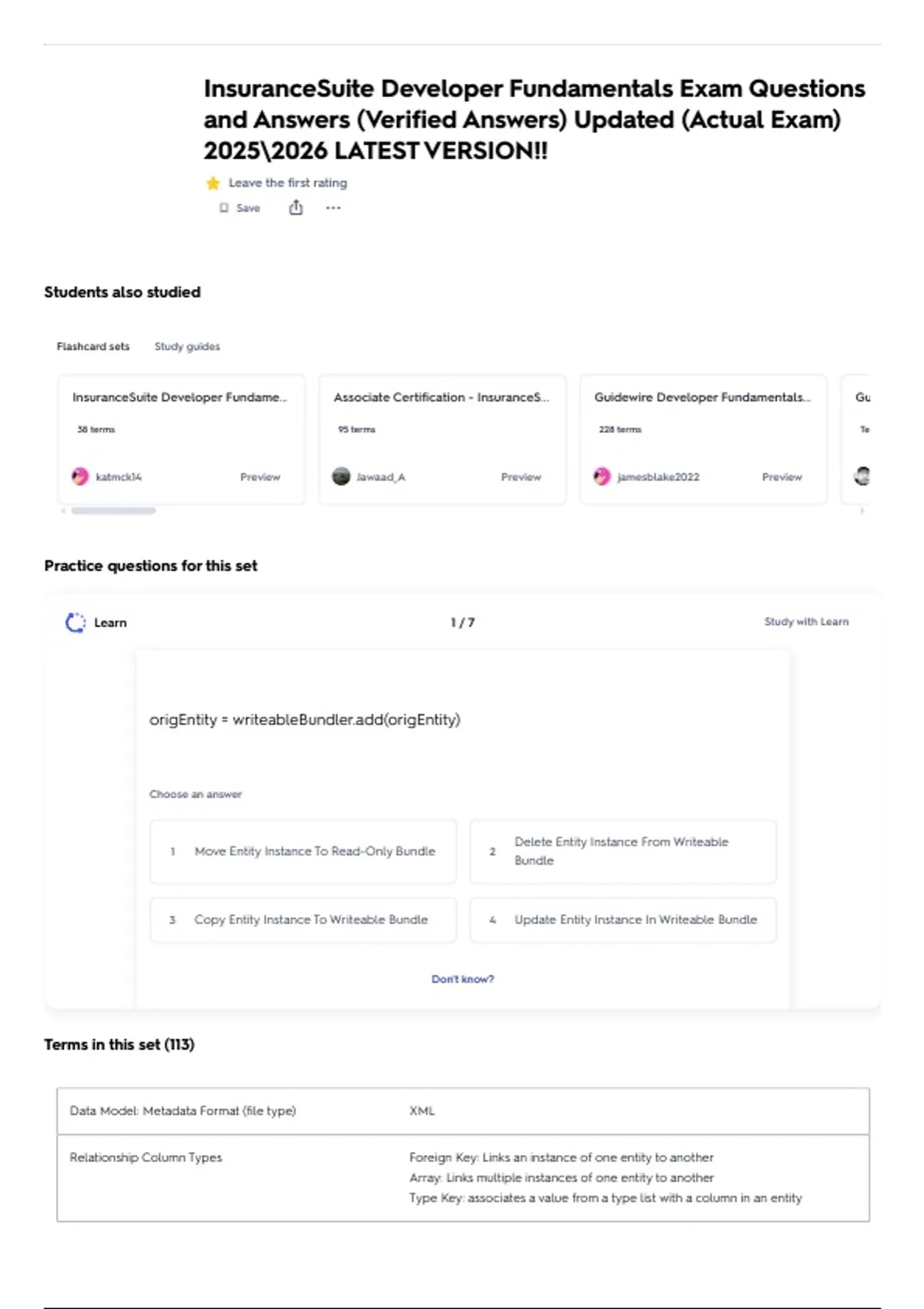The image size is (924, 1309).
Task: Switch to the Study guides tab
Action: [187, 346]
